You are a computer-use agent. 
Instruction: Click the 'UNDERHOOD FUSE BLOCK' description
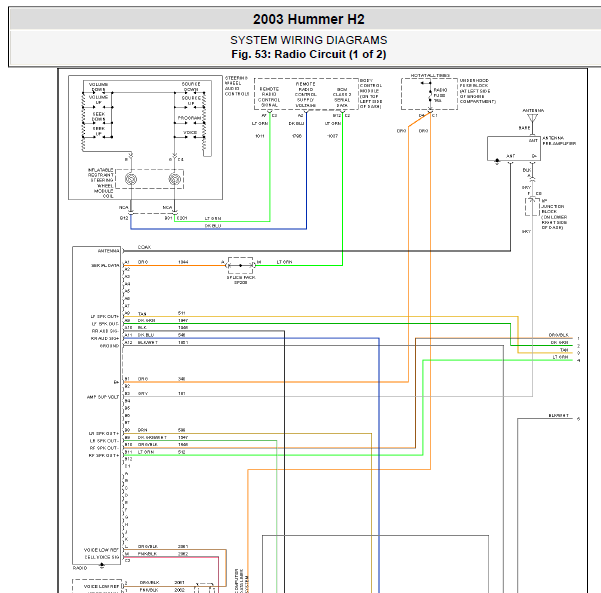coord(478,91)
